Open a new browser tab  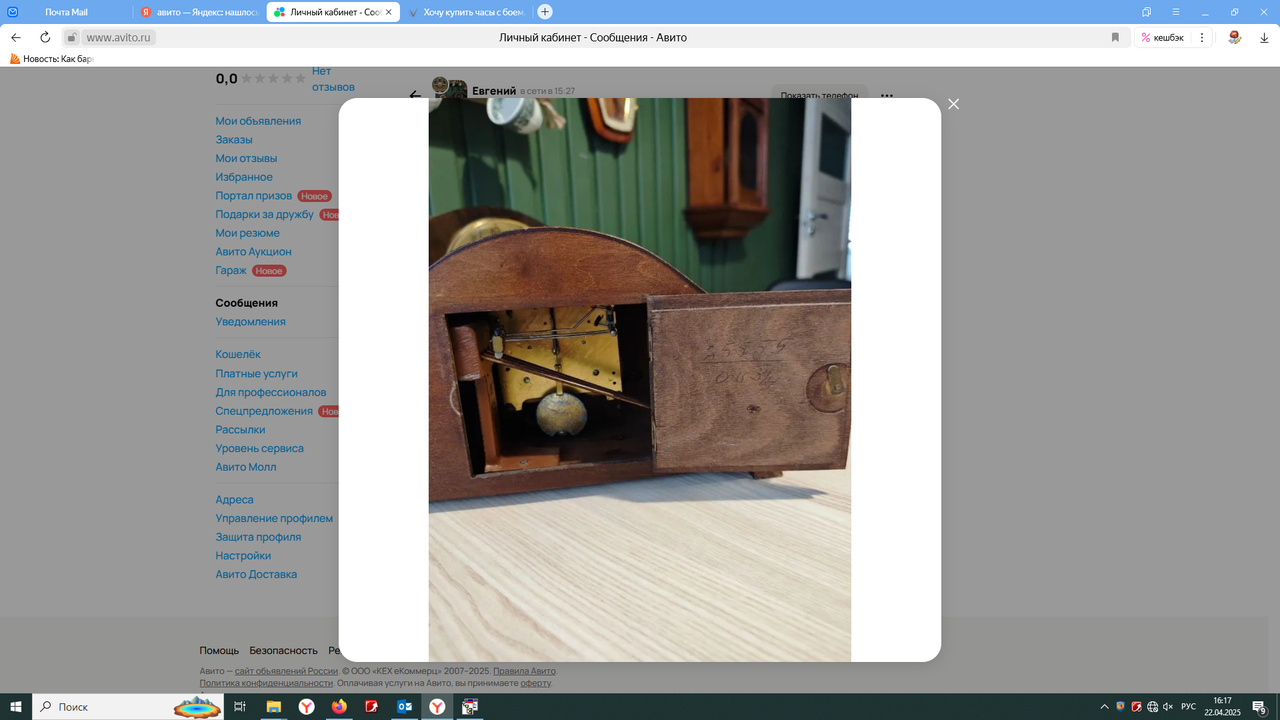coord(544,12)
